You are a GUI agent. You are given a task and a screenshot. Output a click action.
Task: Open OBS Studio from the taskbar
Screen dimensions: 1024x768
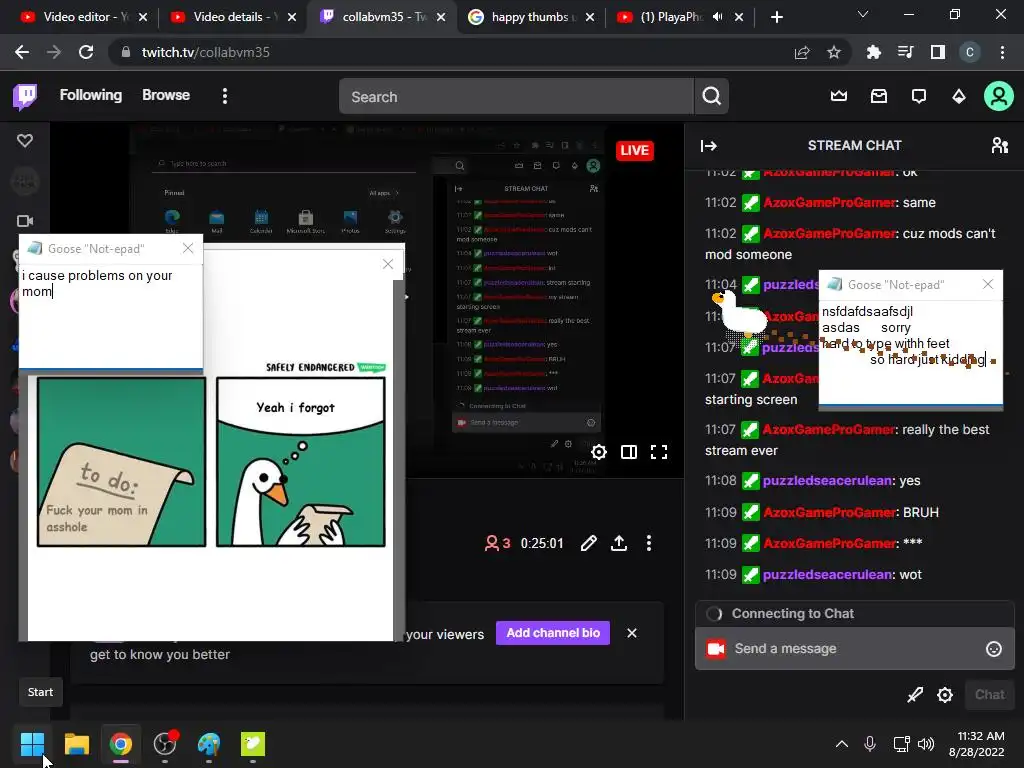(165, 744)
